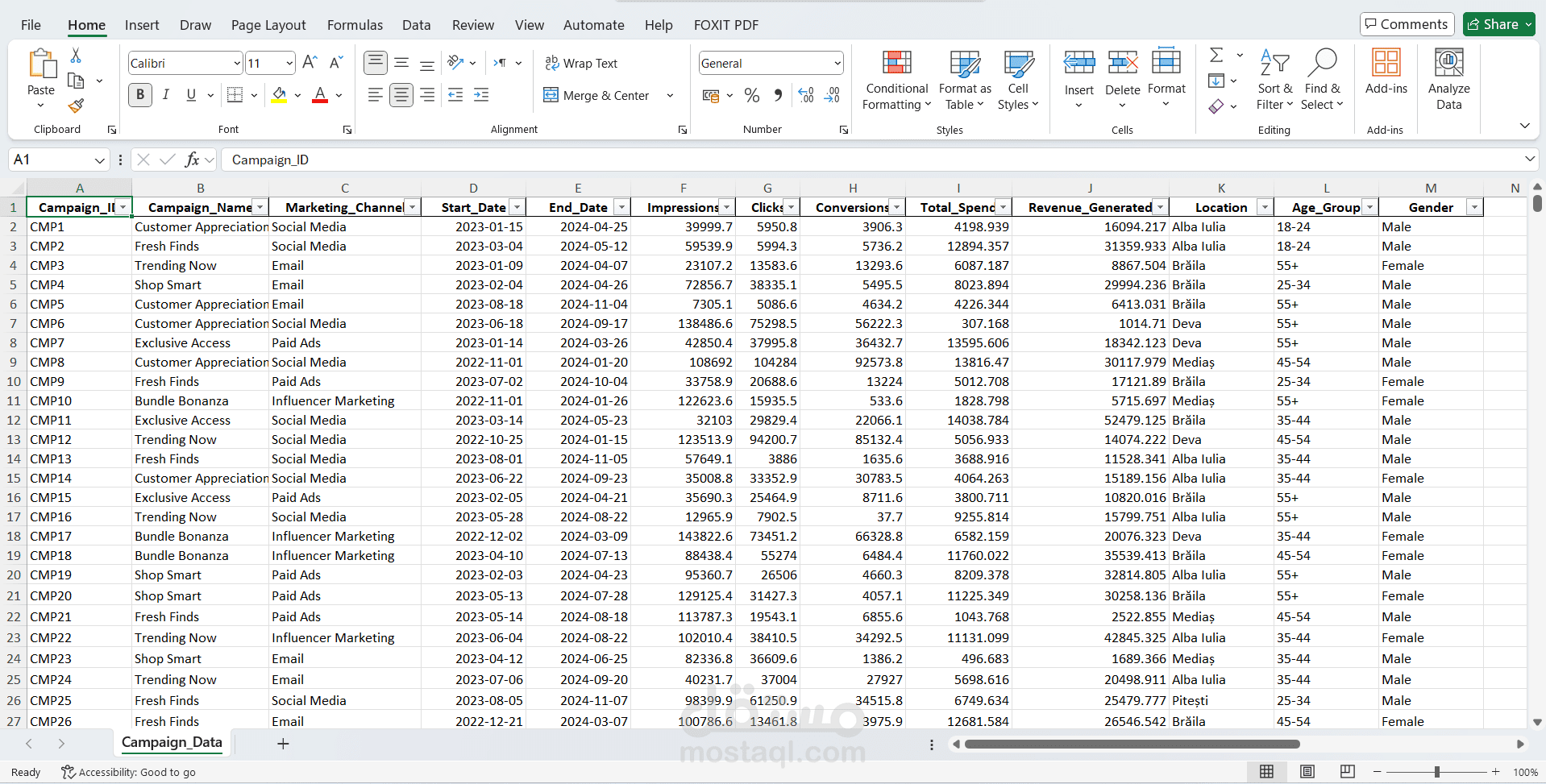
Task: Apply comma style number format
Action: click(x=778, y=95)
